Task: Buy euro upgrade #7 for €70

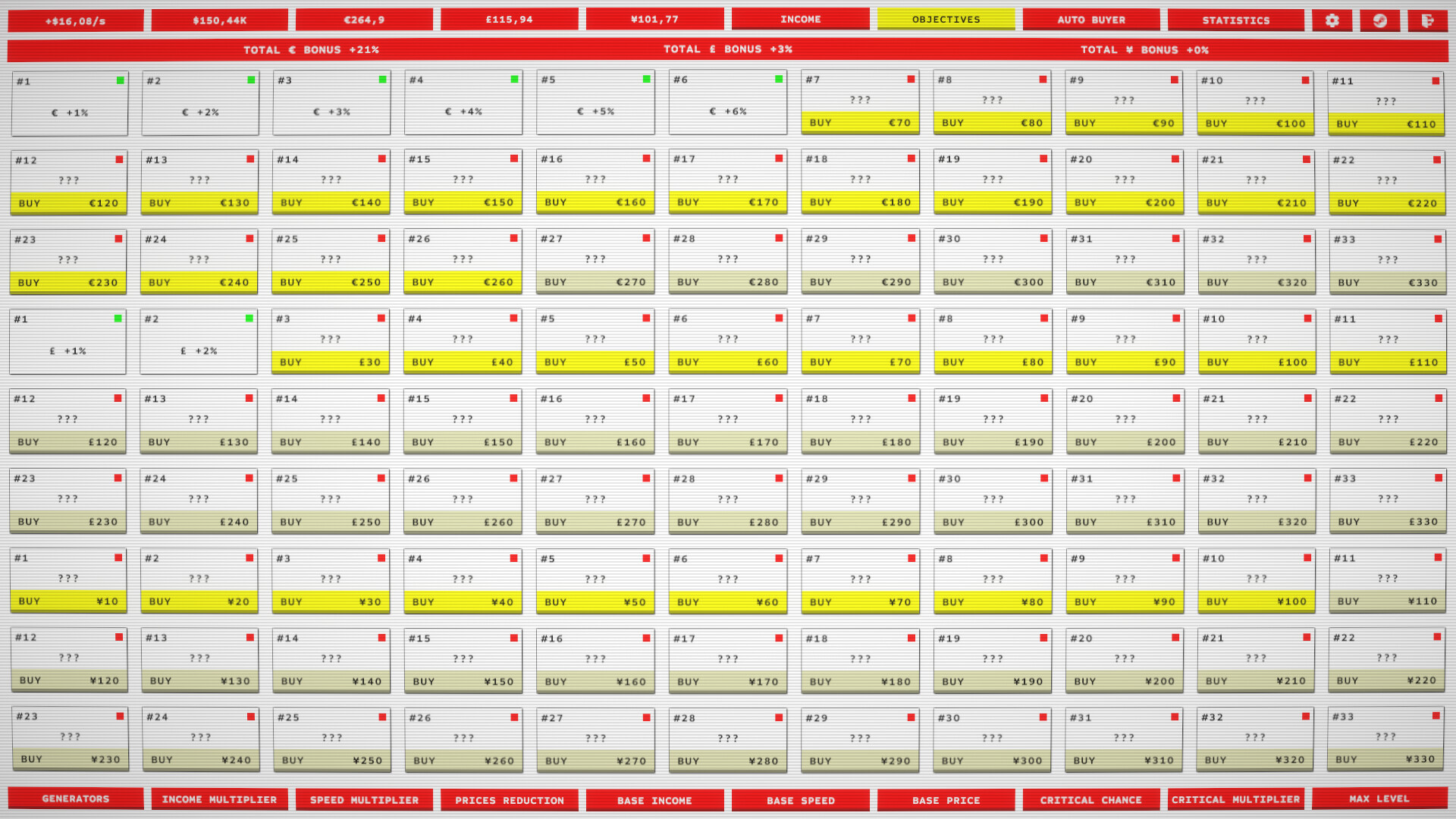Action: point(859,123)
